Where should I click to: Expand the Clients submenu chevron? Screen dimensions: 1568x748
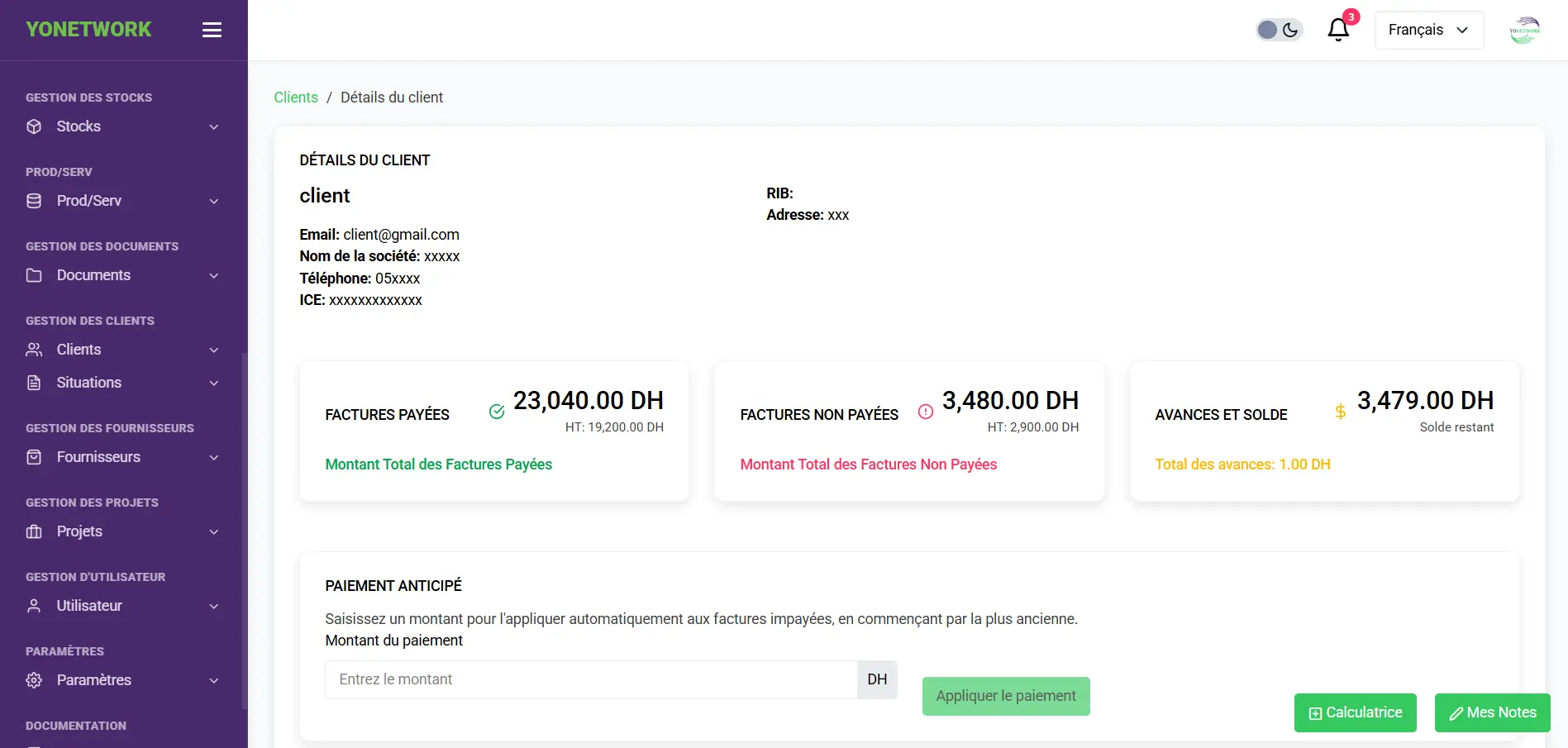[x=214, y=349]
